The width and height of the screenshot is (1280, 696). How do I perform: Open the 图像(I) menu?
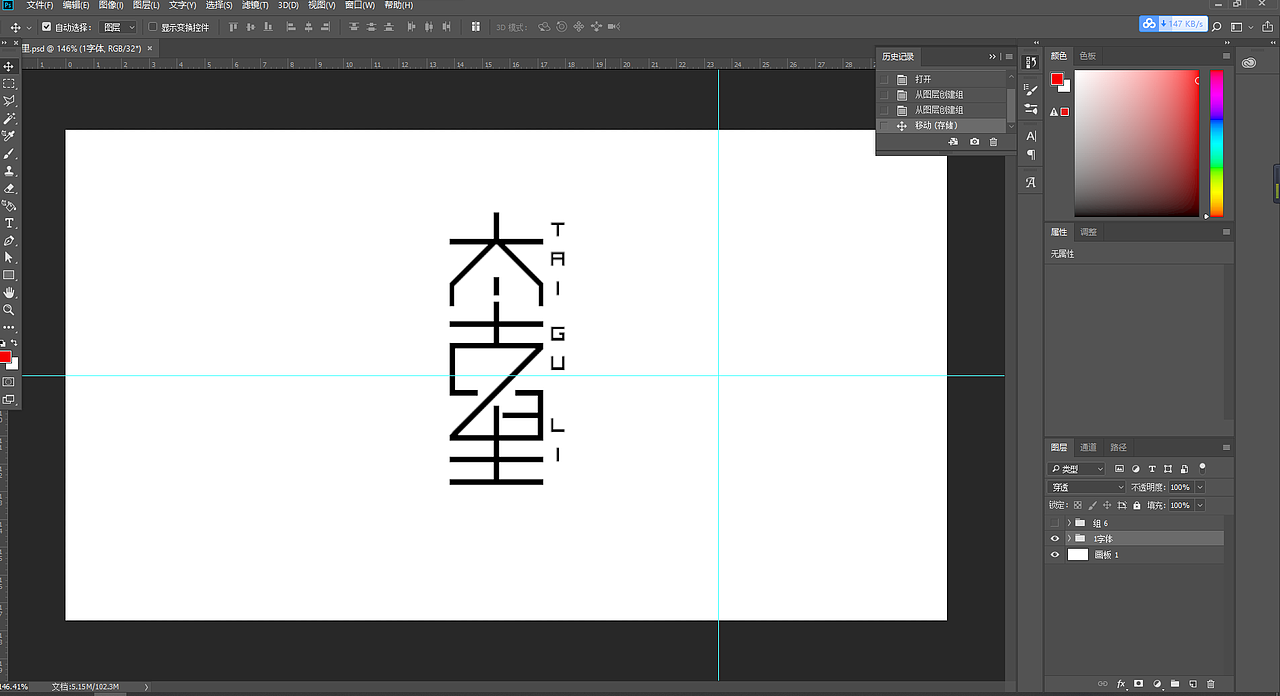(110, 5)
